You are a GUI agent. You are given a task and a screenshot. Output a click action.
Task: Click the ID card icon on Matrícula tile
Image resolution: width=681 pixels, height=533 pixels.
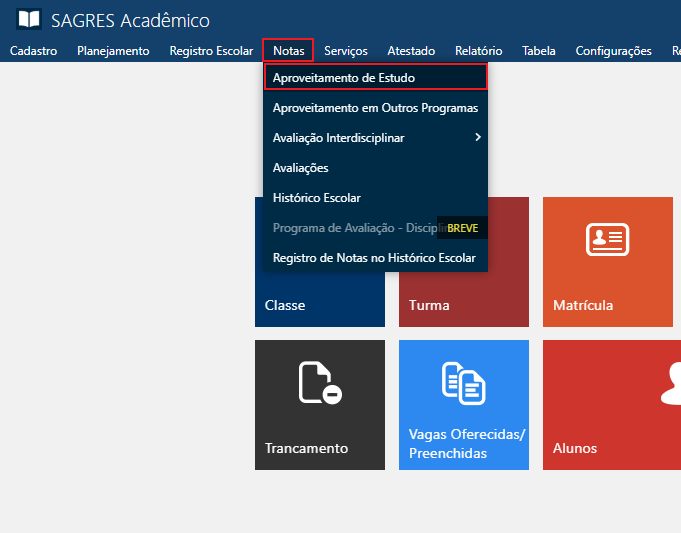607,240
